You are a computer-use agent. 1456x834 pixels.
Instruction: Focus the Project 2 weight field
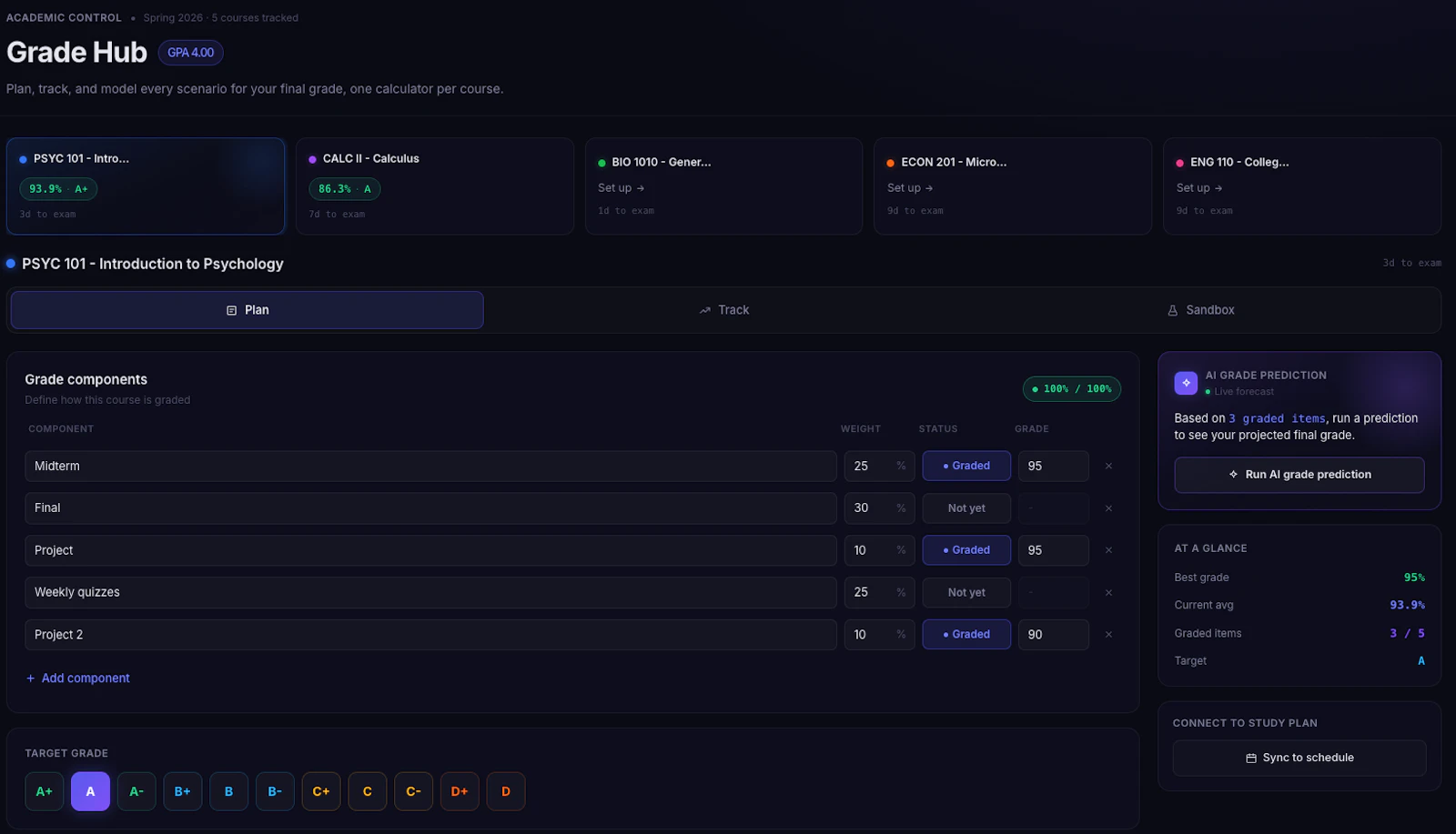[879, 635]
